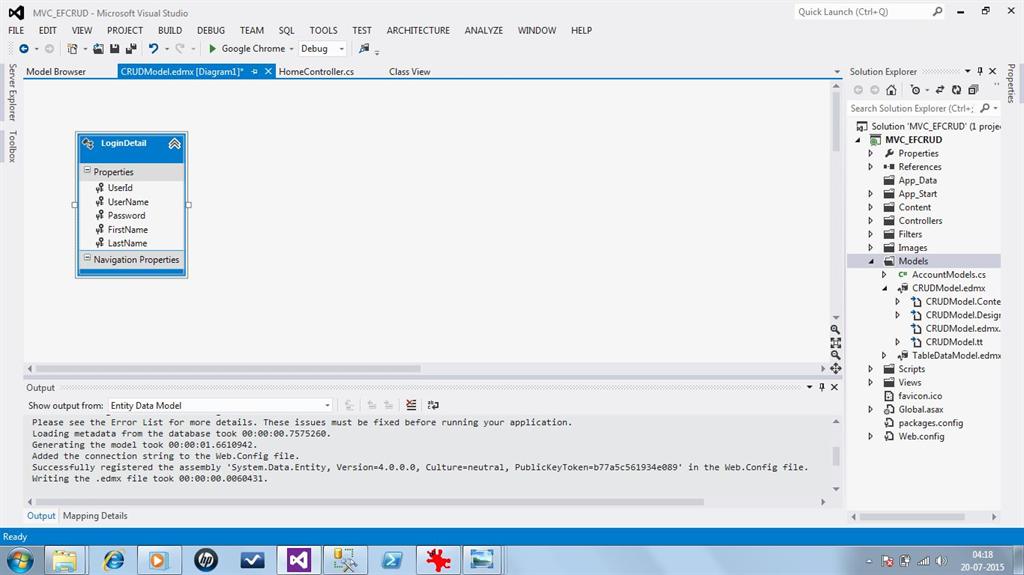Select the UserName property in LoginDetail
This screenshot has height=575, width=1024.
[x=128, y=202]
